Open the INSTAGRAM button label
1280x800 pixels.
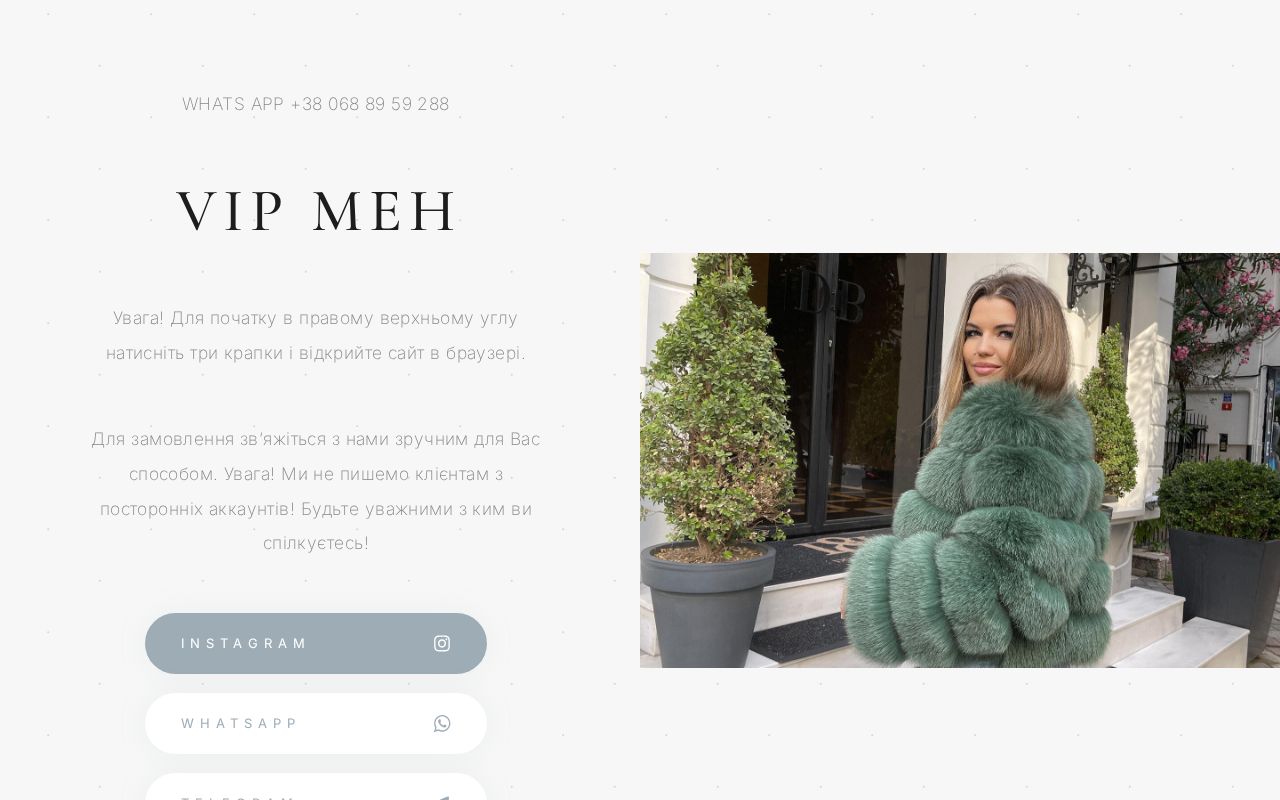[x=244, y=643]
